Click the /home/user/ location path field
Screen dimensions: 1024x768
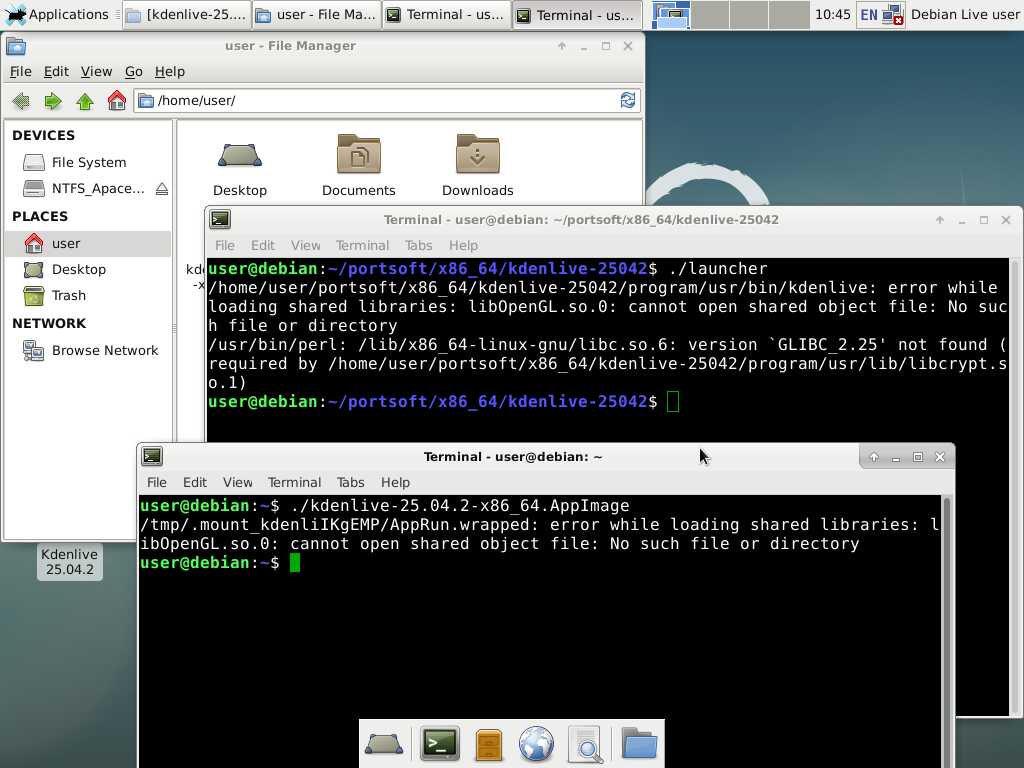pyautogui.click(x=380, y=100)
